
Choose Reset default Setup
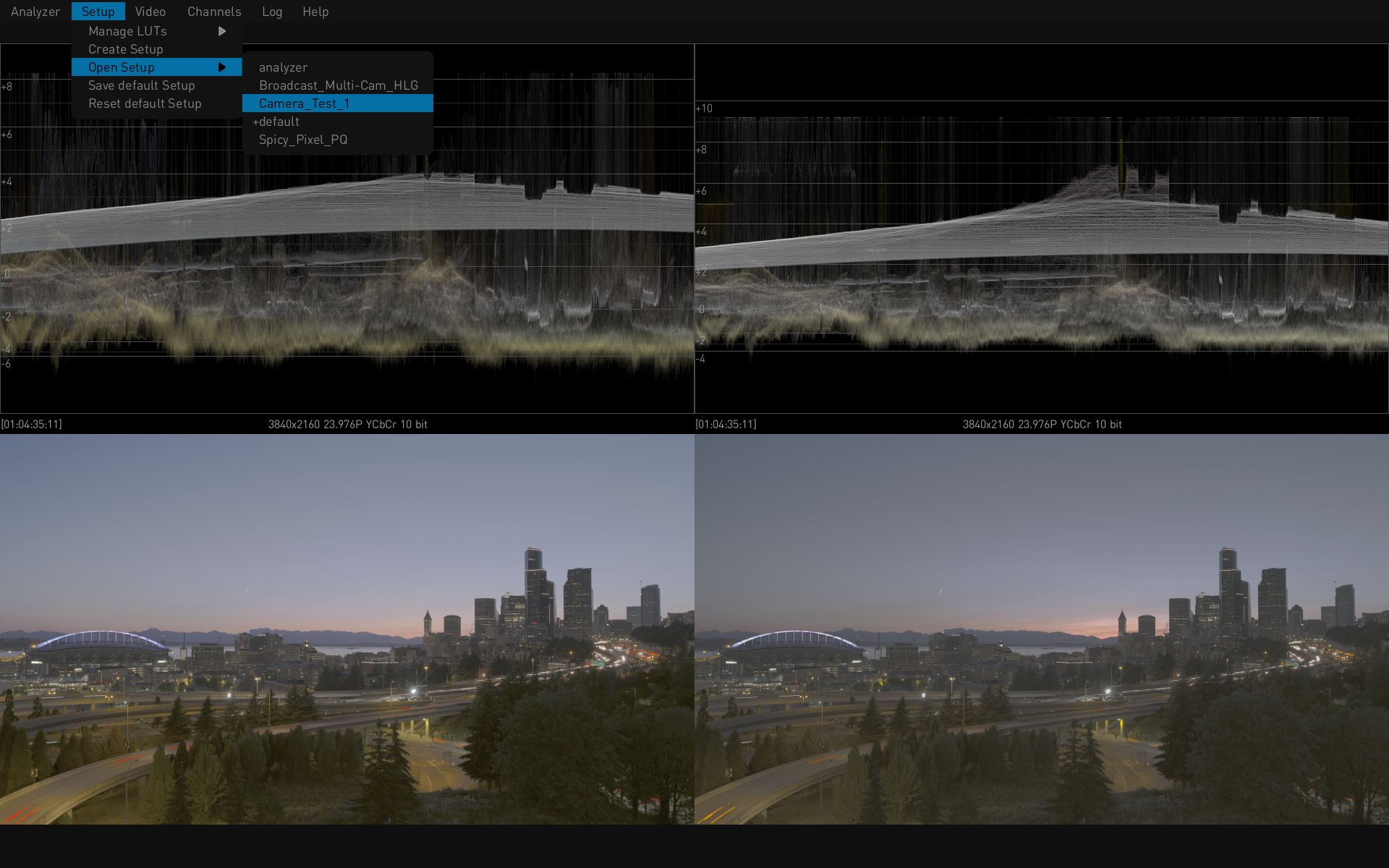pos(145,103)
